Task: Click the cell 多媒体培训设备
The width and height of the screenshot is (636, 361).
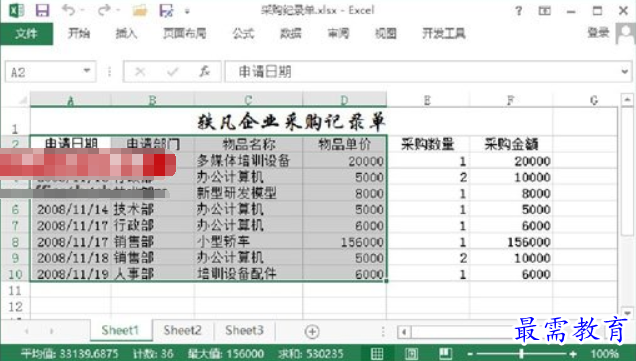Action: click(x=248, y=161)
